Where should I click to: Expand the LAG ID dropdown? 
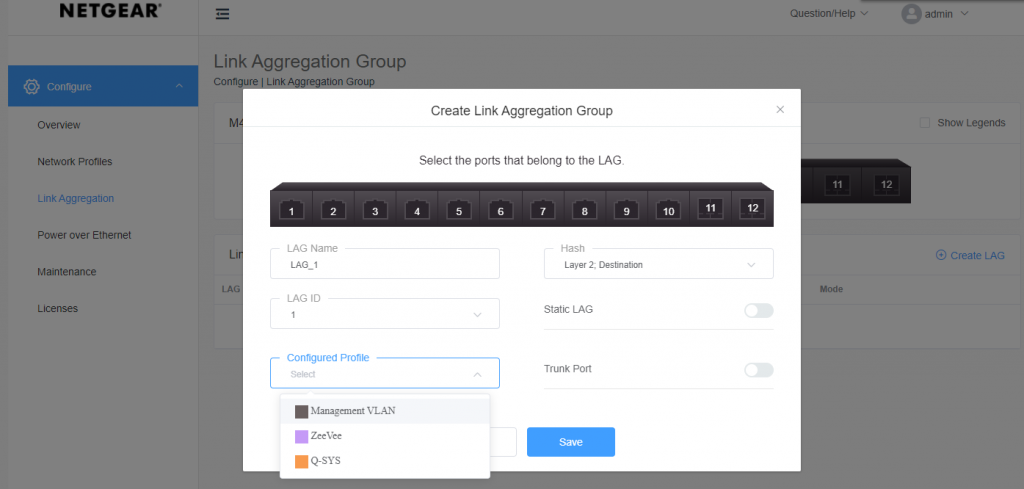click(385, 314)
